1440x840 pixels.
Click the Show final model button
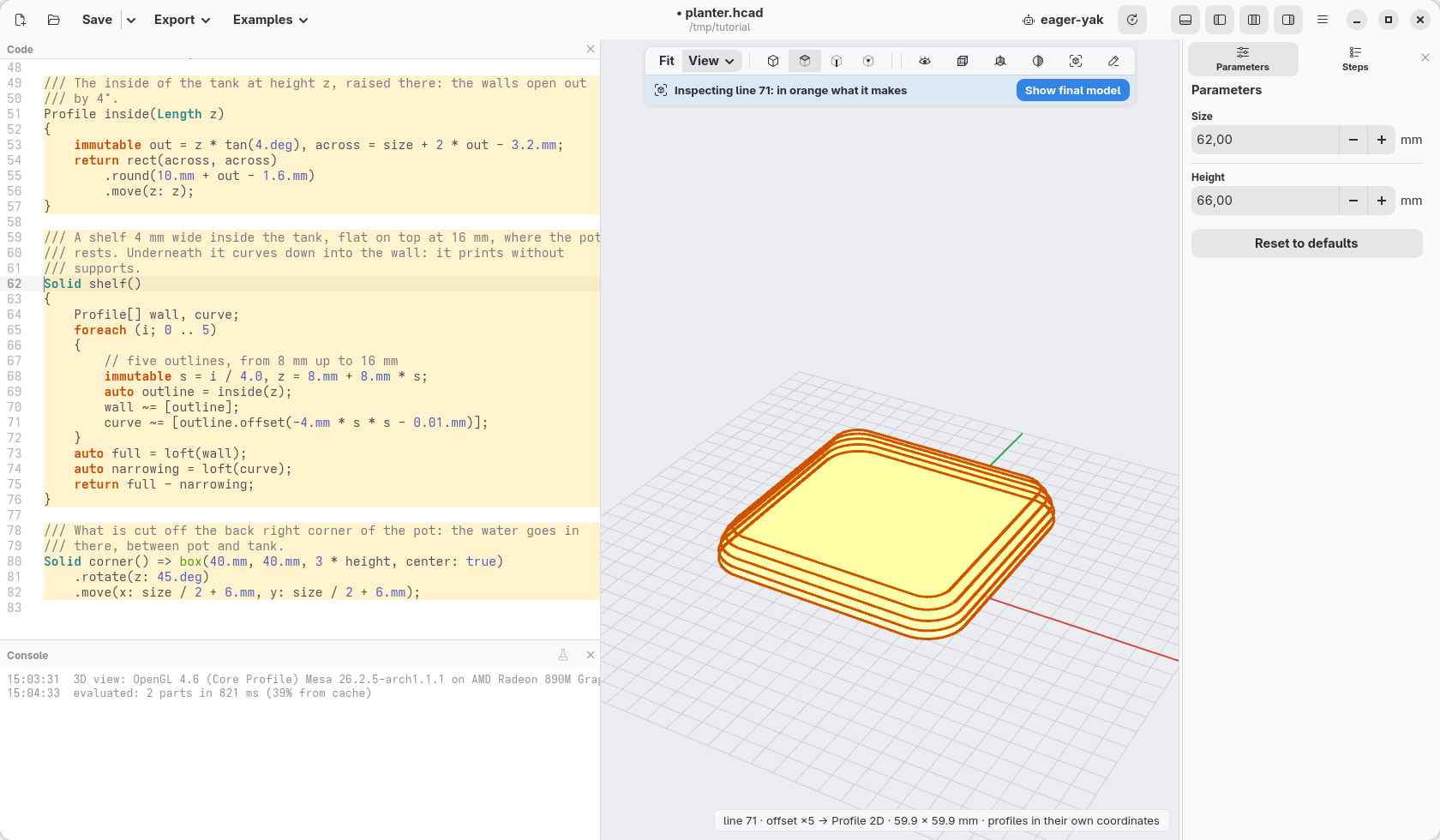1072,90
